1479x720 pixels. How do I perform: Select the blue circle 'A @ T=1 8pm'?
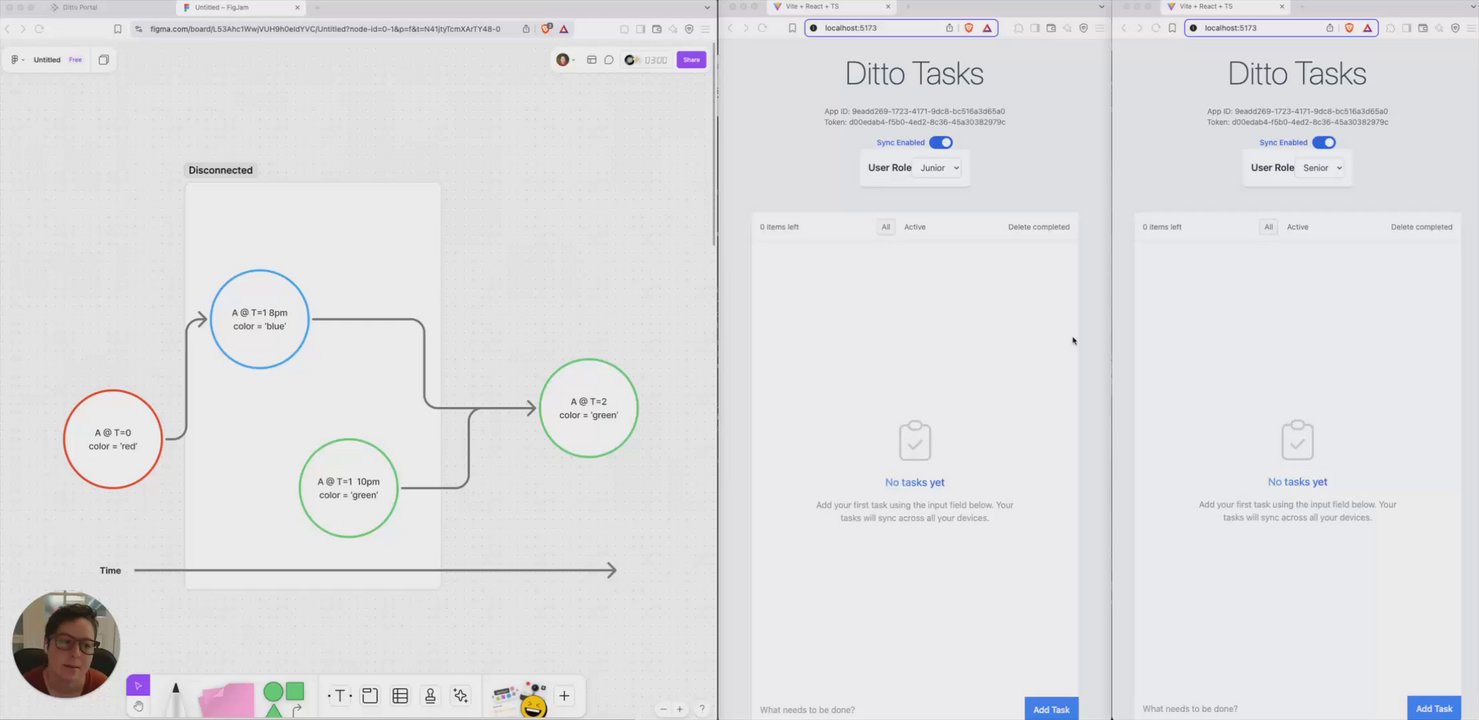click(260, 319)
